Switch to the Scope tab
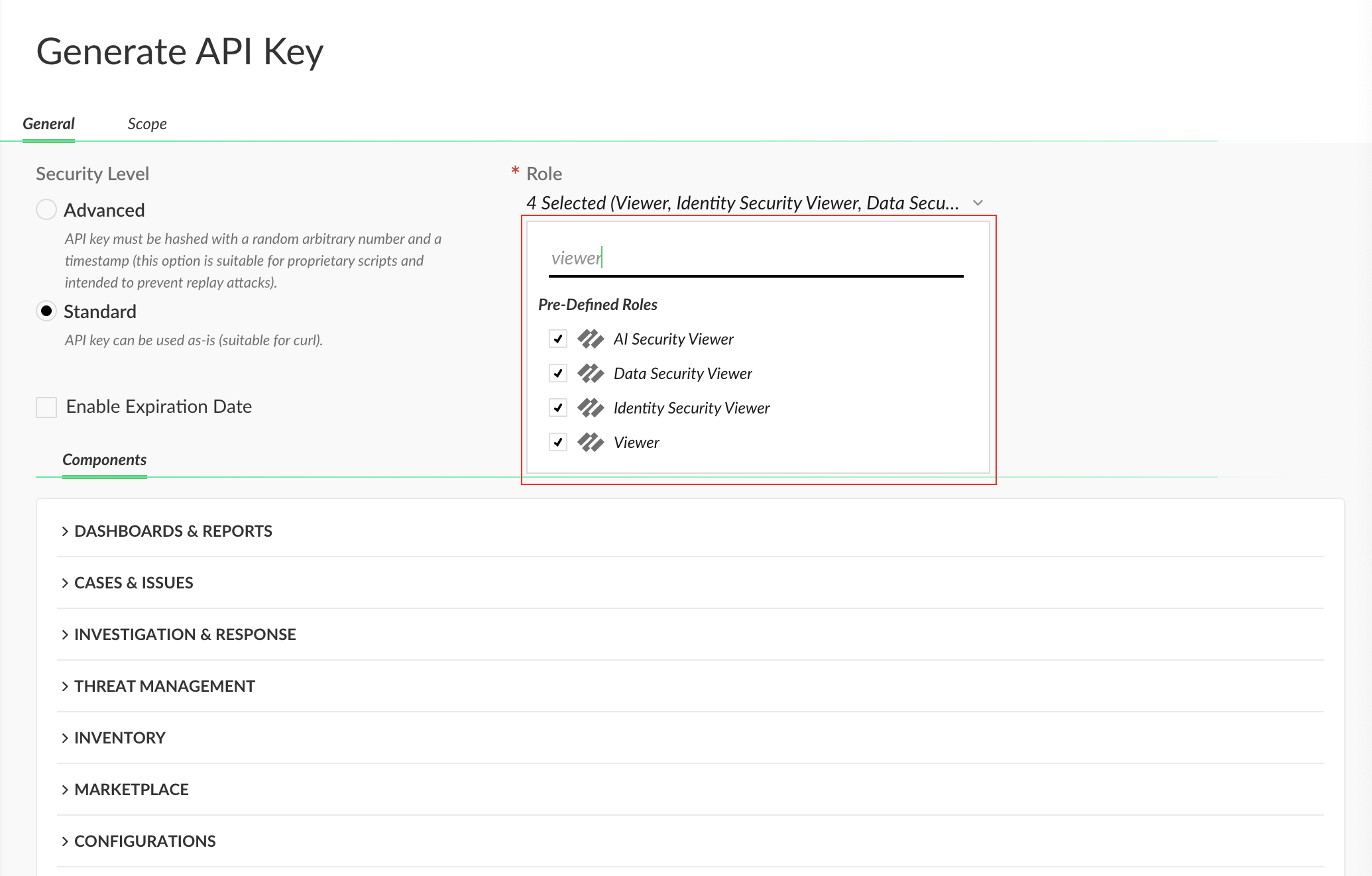 pyautogui.click(x=147, y=124)
